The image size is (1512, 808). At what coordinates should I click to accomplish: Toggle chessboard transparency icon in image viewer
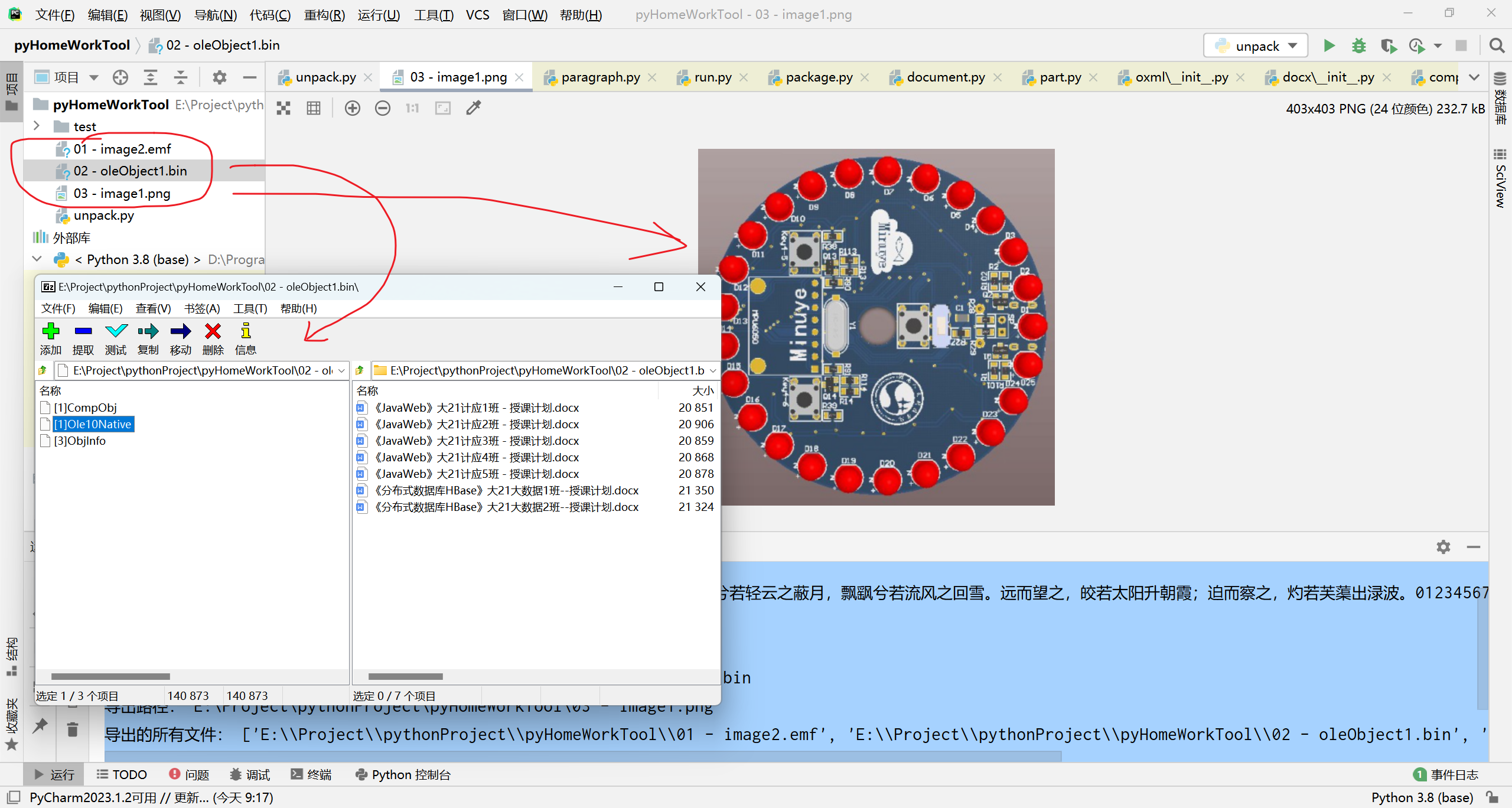click(x=283, y=108)
